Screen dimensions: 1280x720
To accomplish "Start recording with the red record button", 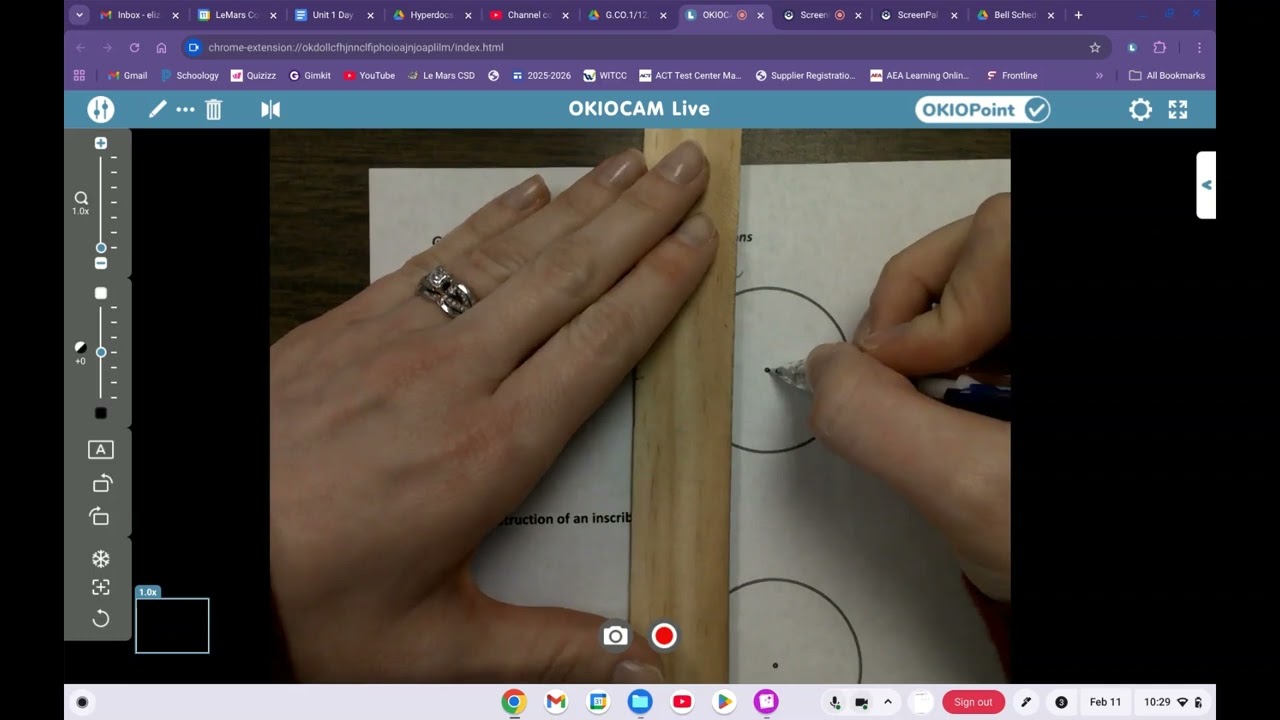I will [664, 636].
